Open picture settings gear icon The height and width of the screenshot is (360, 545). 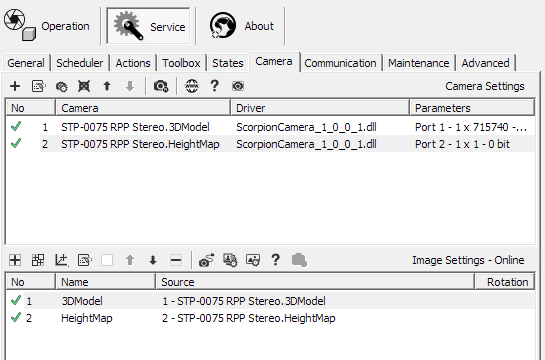tap(253, 260)
